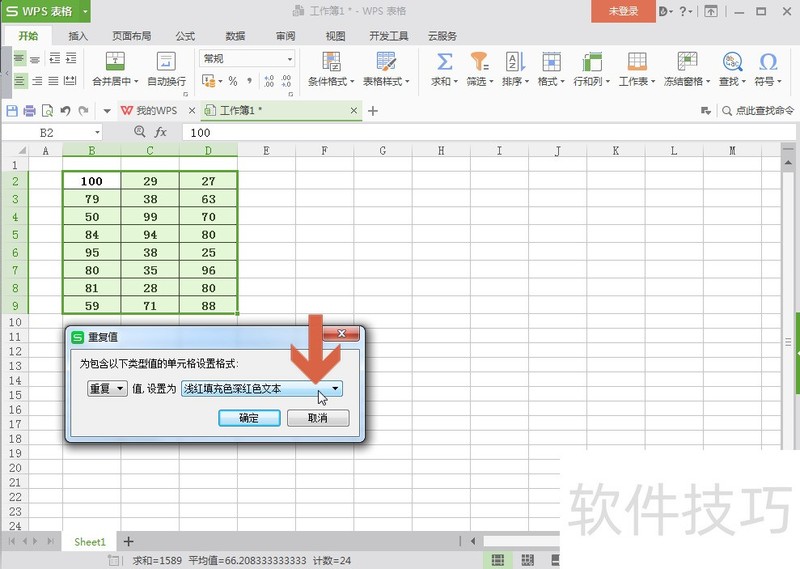
Task: Switch to the 公式 ribbon tab
Action: (185, 36)
